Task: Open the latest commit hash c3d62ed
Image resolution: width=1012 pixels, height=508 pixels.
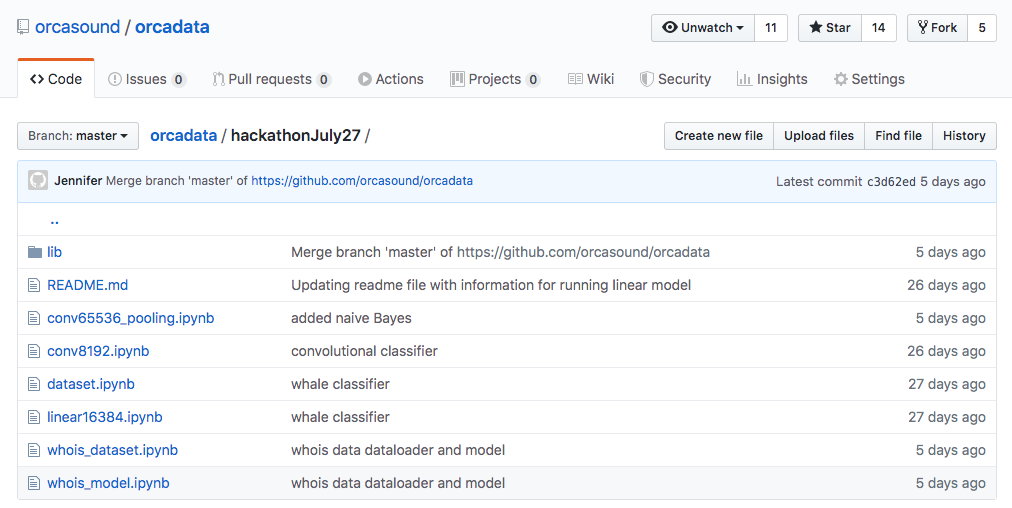Action: coord(891,181)
